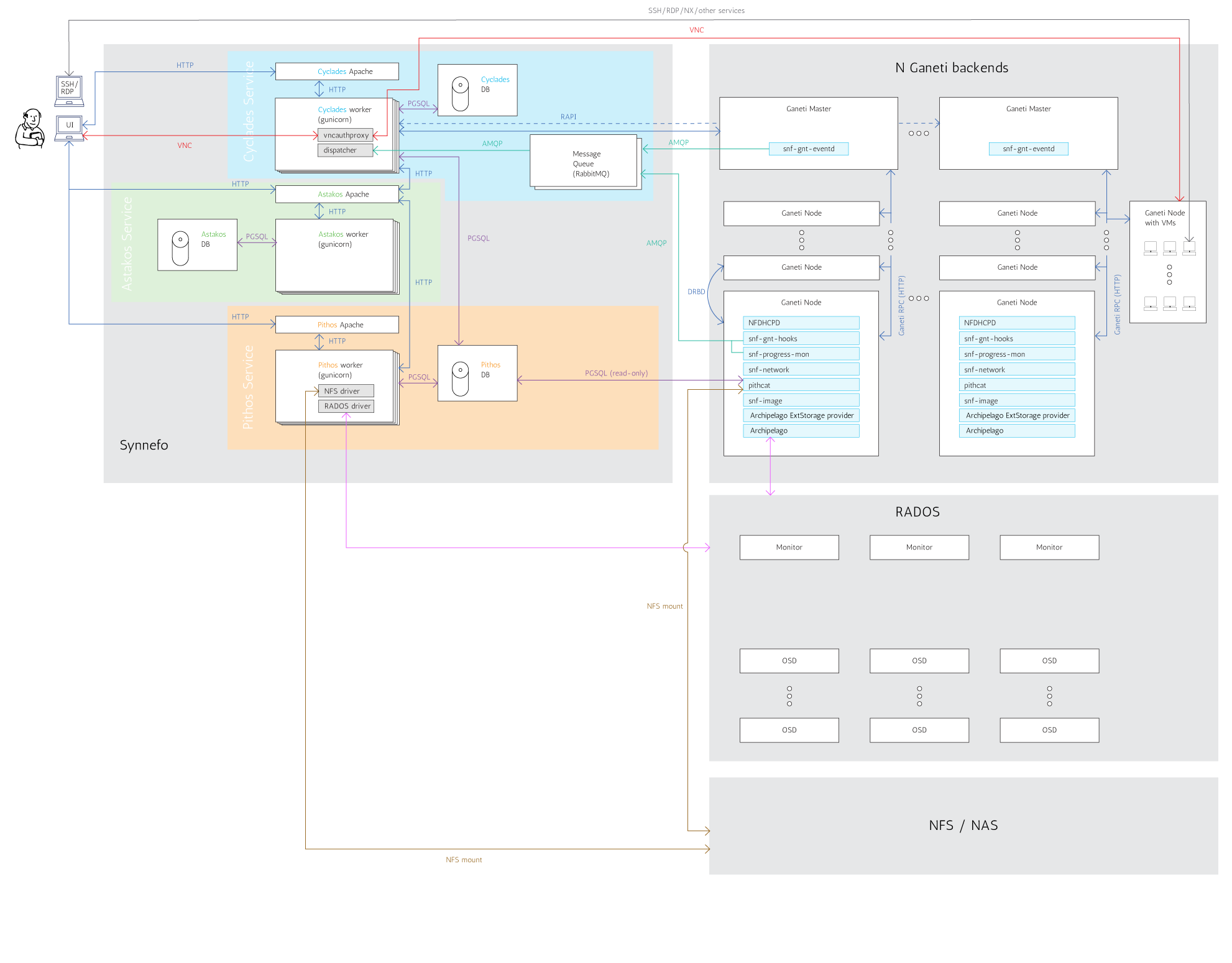Screen dimensions: 1232x963
Task: Click the RADOS section title
Action: tap(917, 512)
